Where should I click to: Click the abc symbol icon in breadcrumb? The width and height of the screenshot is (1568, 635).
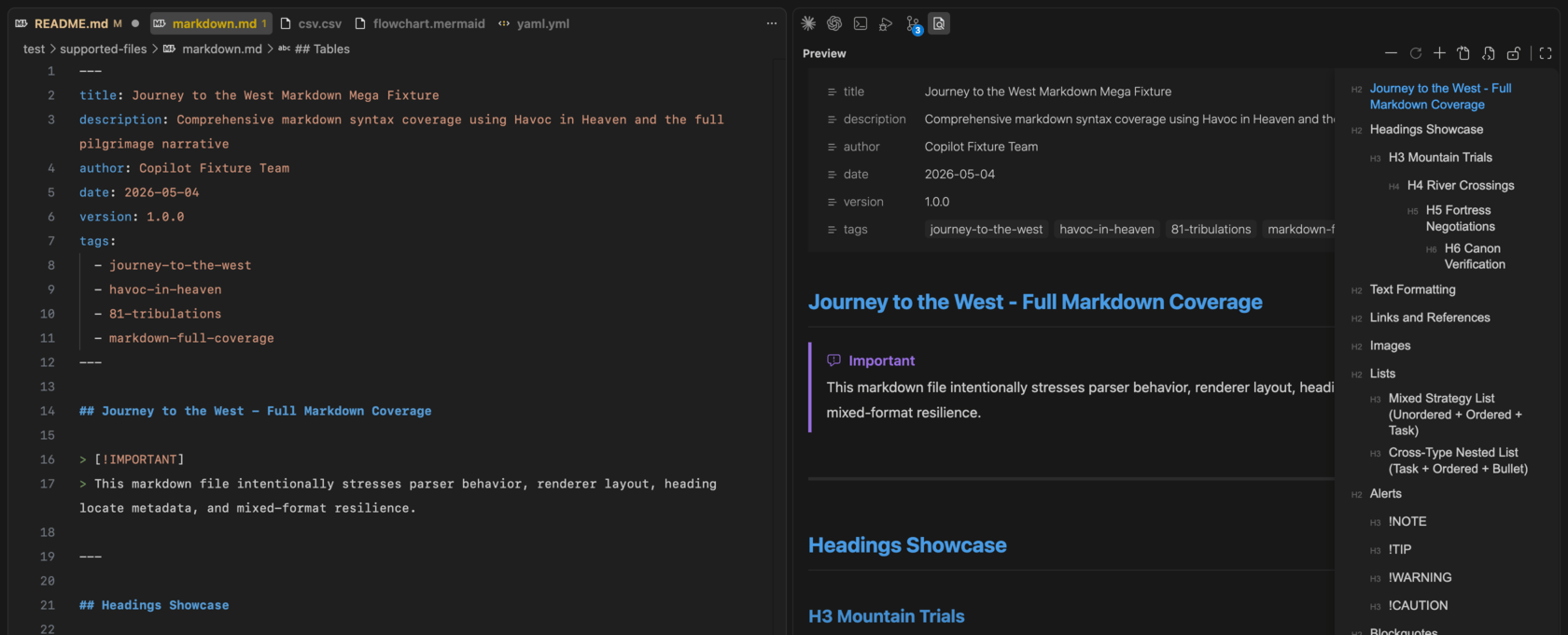tap(284, 49)
